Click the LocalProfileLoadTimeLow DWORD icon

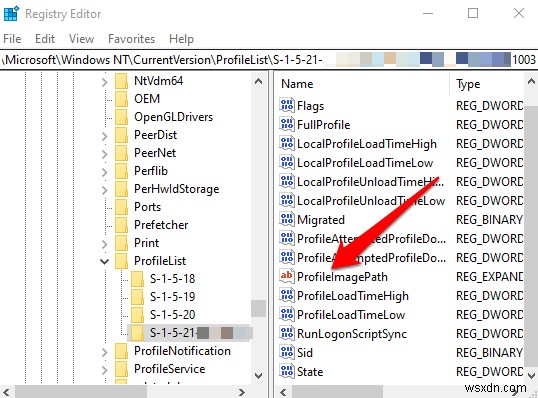click(x=286, y=162)
